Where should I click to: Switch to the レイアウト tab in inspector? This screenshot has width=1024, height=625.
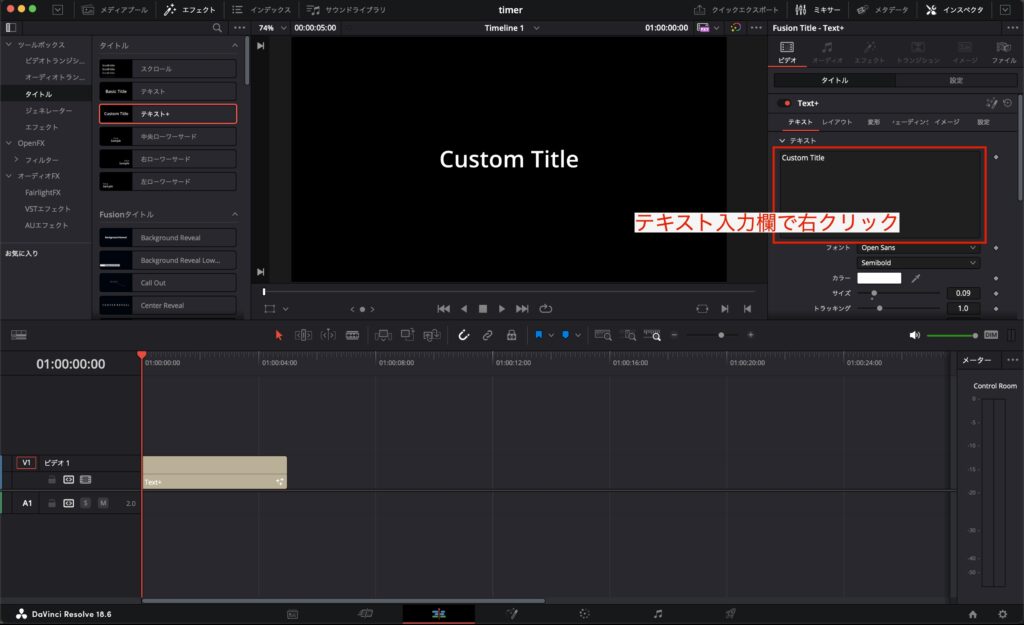(837, 122)
